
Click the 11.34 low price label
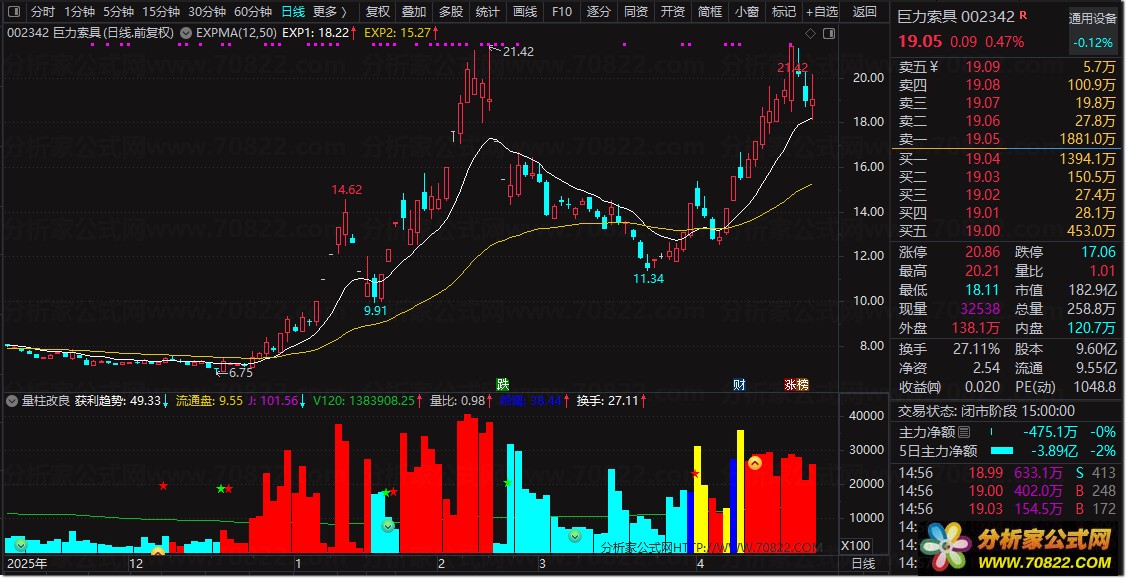click(648, 279)
